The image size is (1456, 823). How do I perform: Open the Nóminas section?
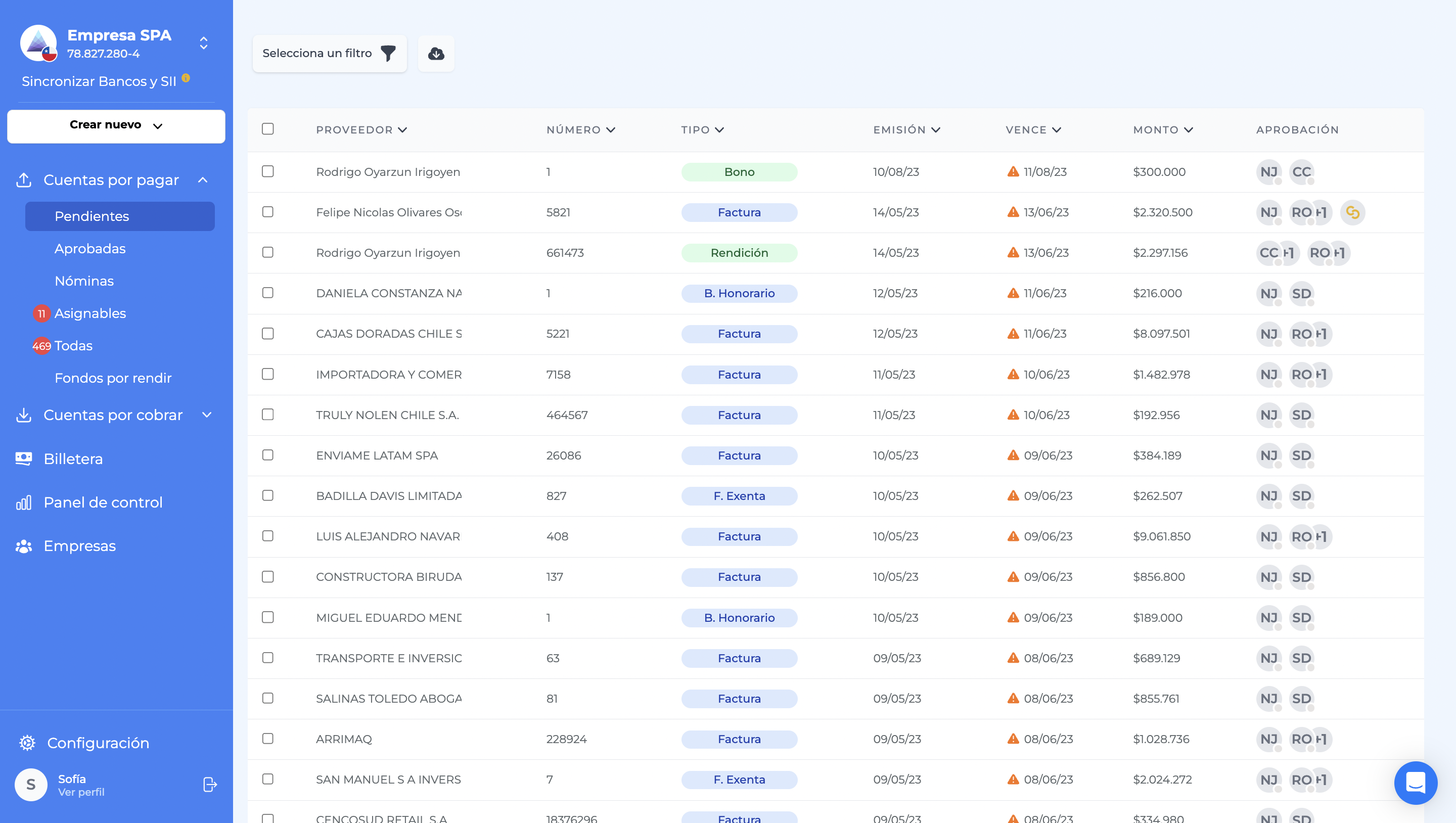coord(83,281)
